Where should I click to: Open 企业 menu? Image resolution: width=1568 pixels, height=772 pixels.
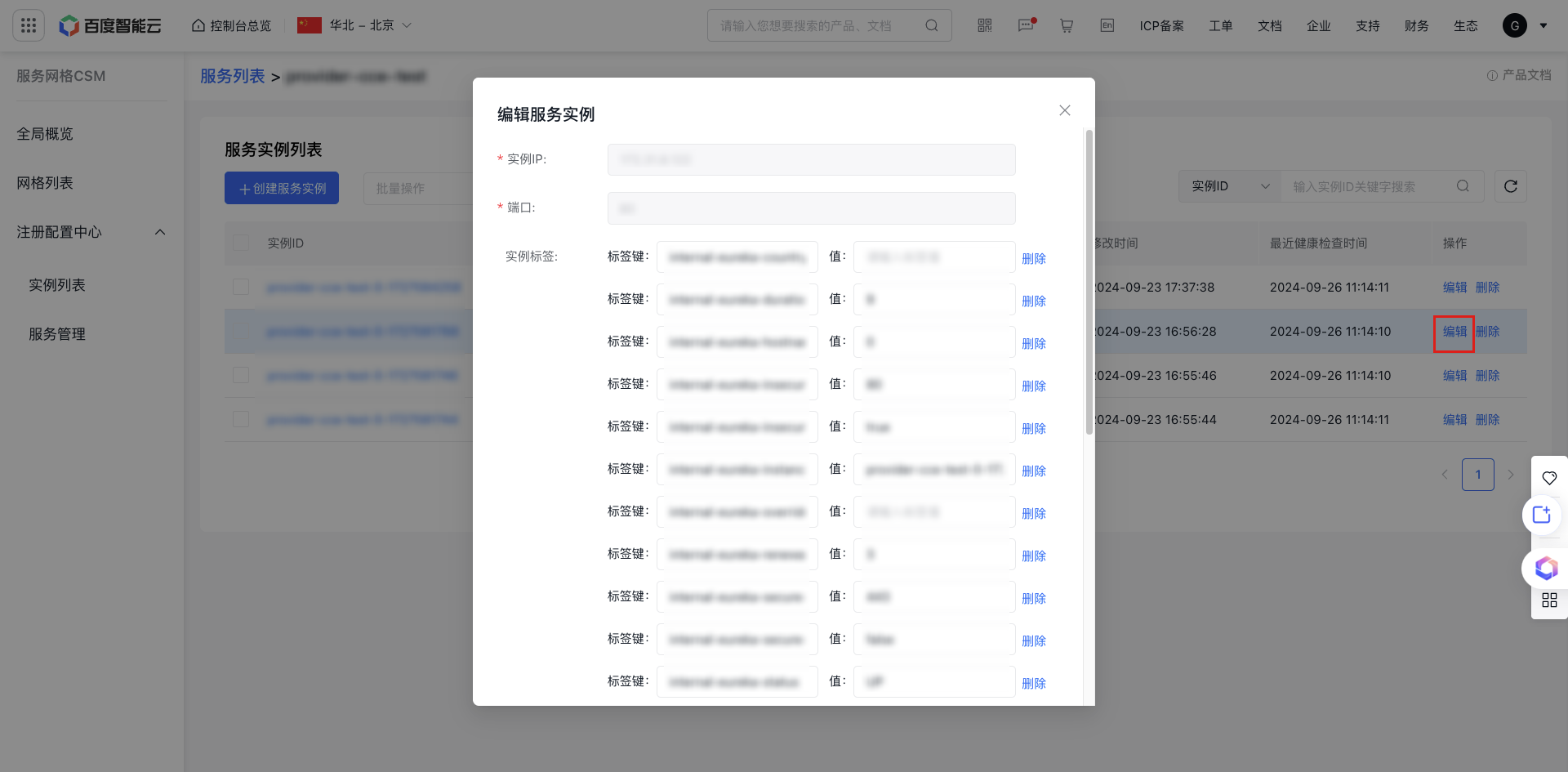pos(1319,25)
